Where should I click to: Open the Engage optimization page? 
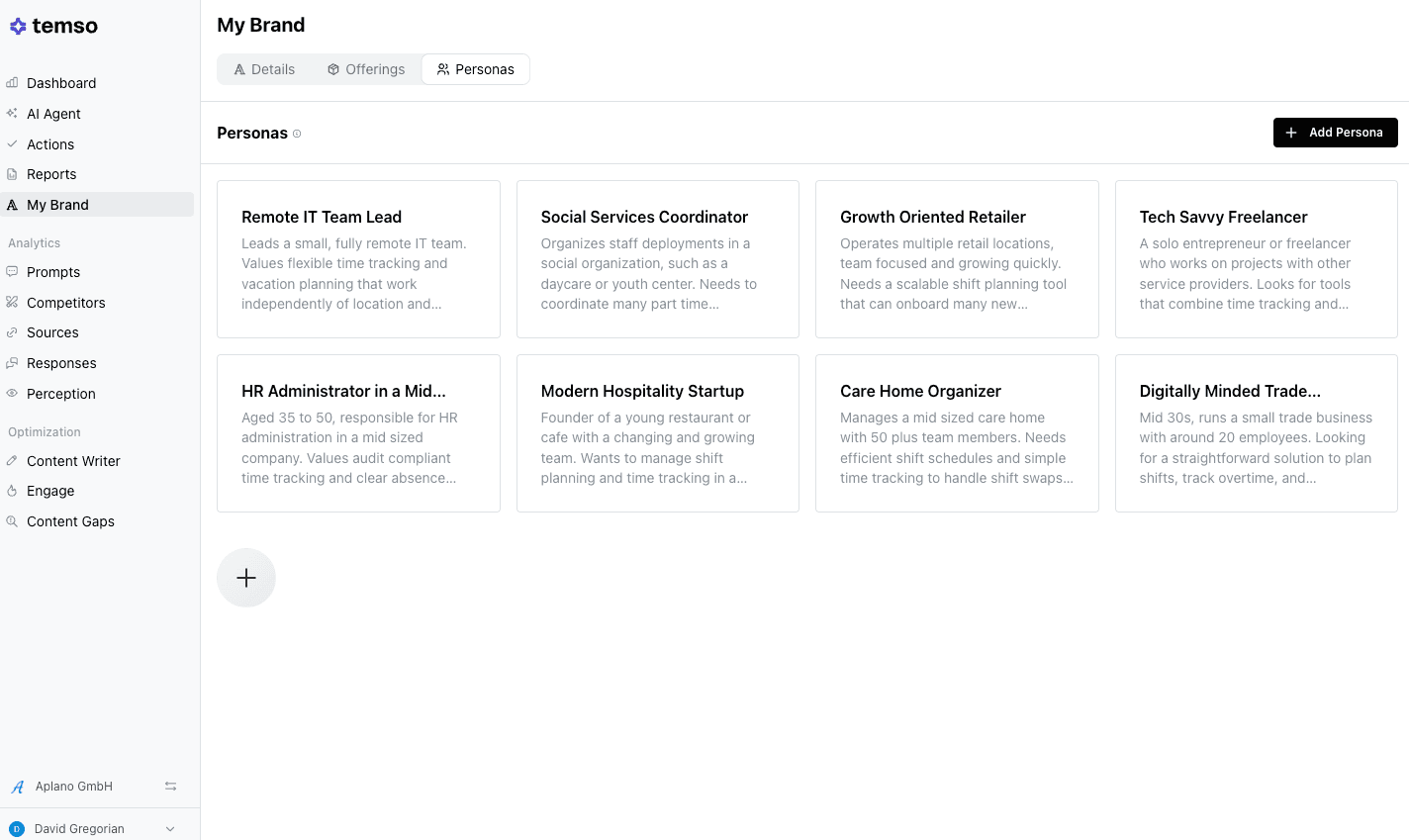tap(50, 491)
